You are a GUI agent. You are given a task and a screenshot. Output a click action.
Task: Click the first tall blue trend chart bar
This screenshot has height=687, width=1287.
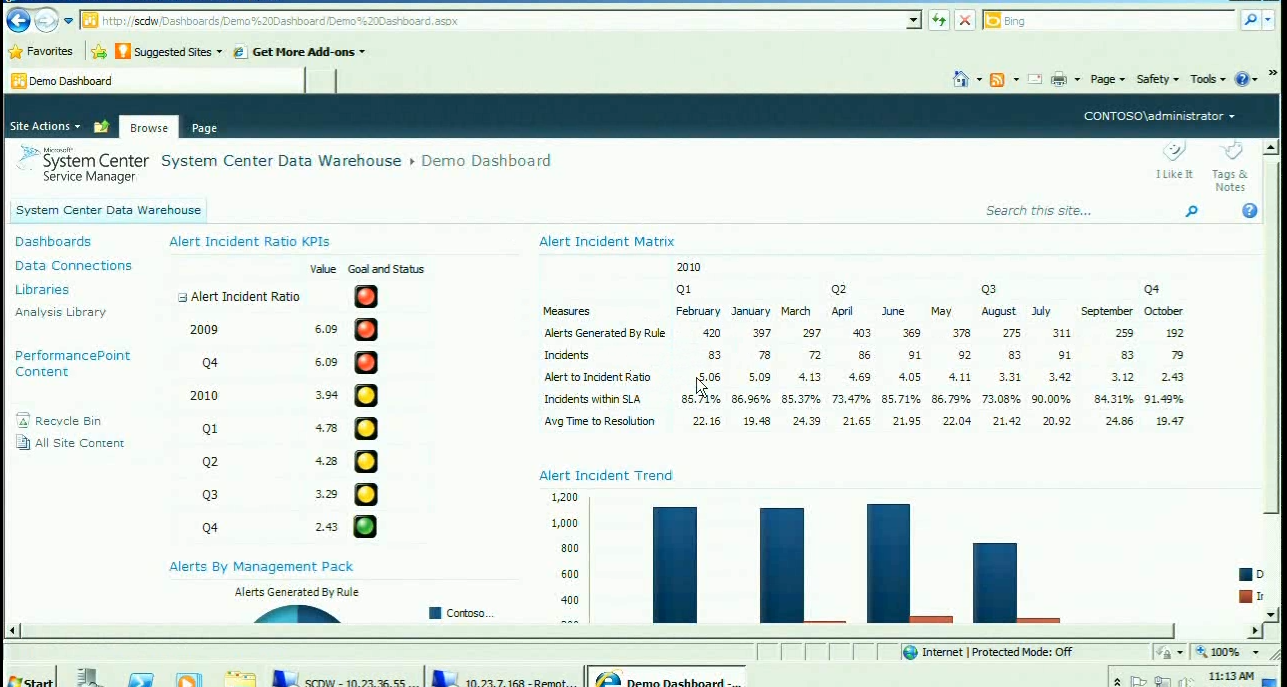click(x=675, y=565)
